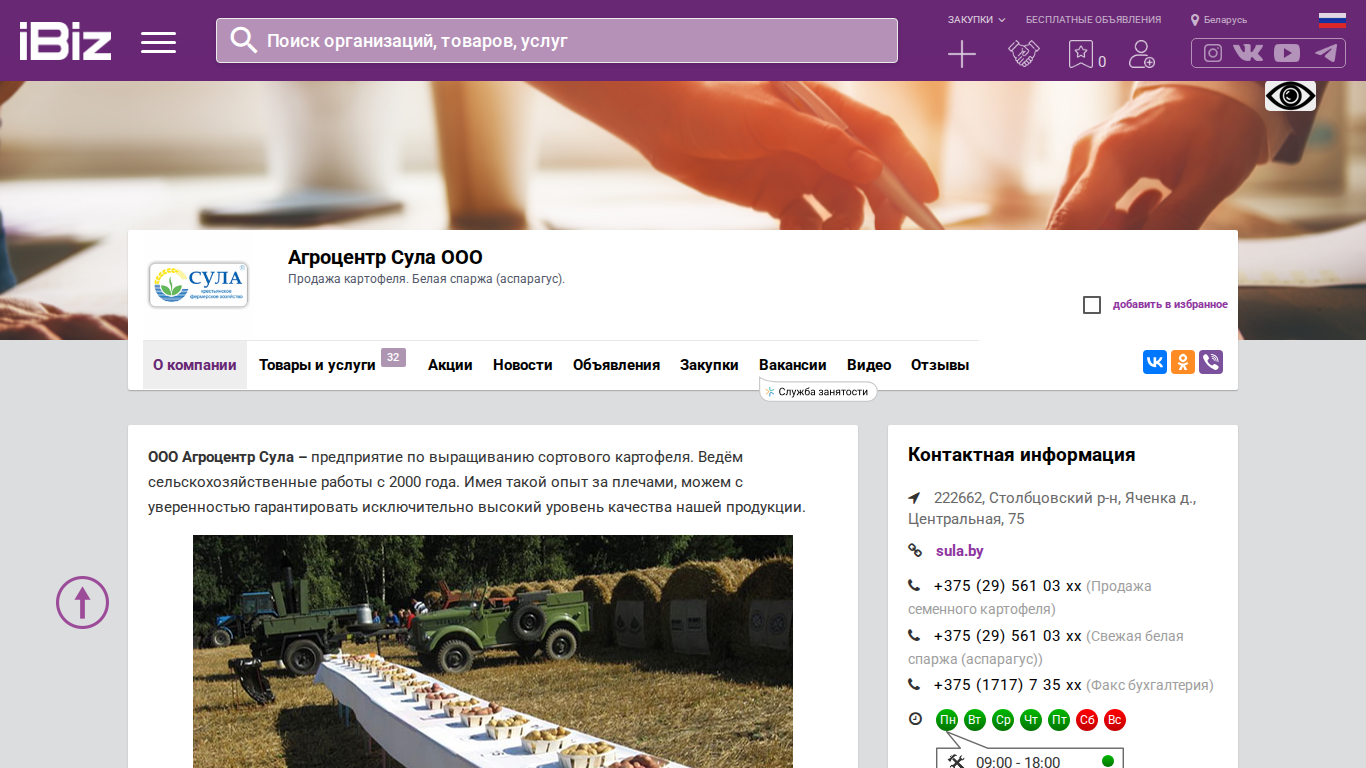Click Служба занятости tooltip link
Image resolution: width=1366 pixels, height=768 pixels.
click(818, 392)
